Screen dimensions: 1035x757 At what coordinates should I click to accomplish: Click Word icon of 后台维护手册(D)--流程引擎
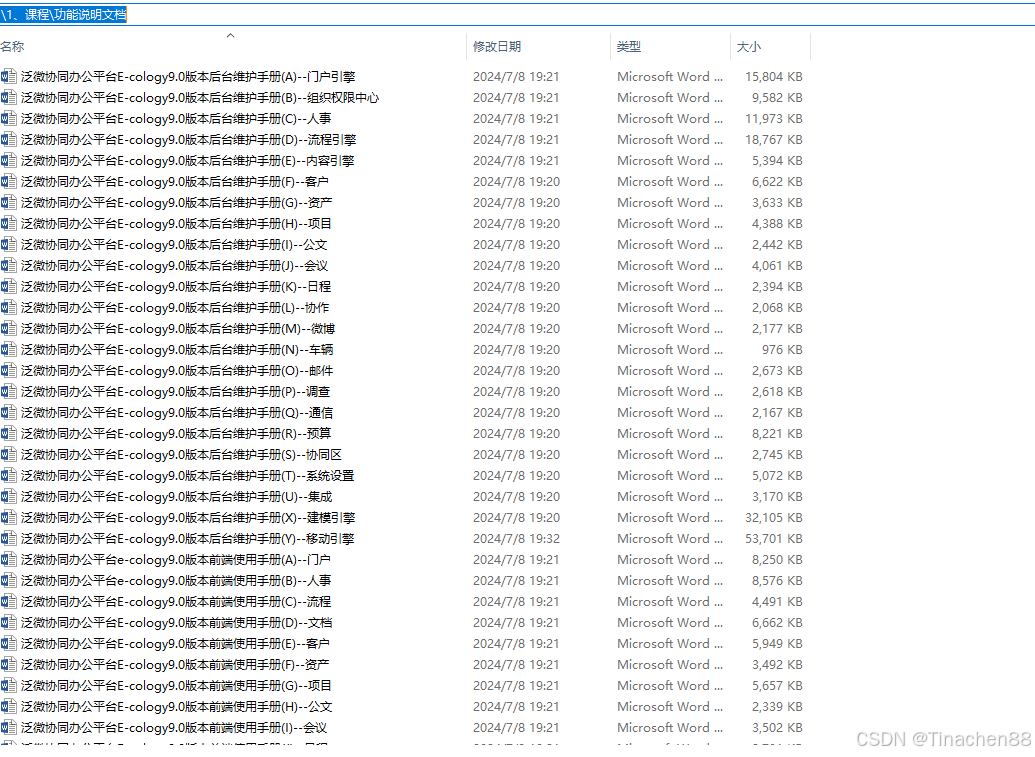tap(9, 139)
